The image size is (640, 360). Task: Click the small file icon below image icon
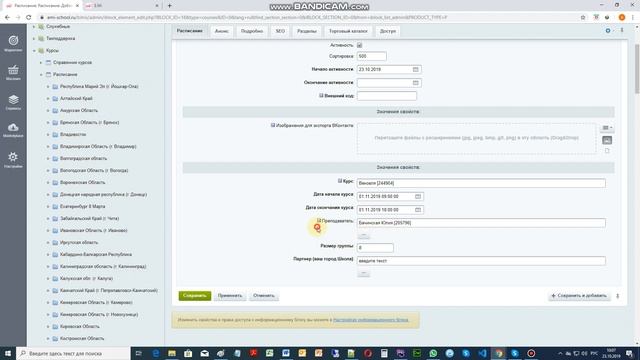click(x=607, y=151)
